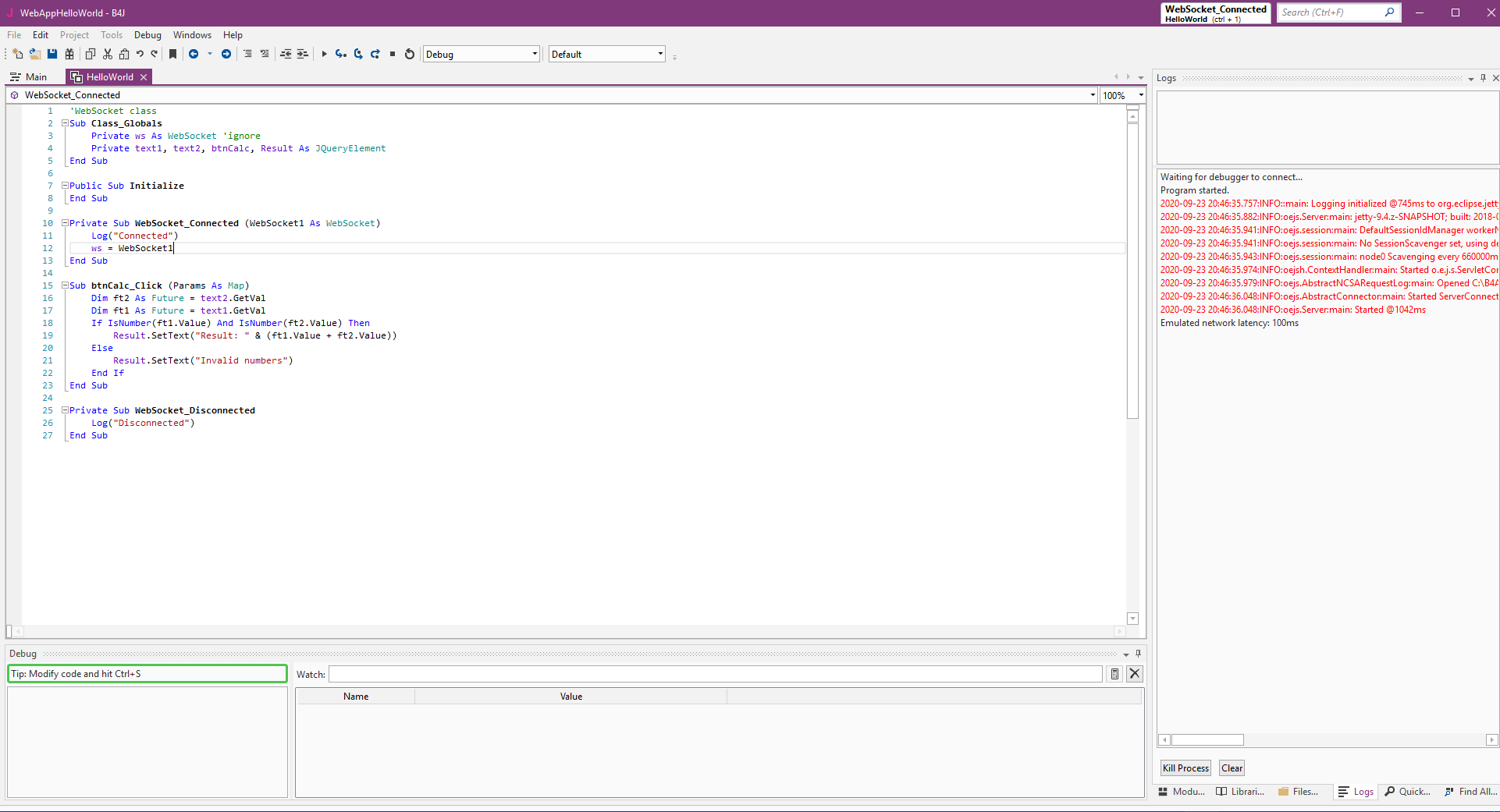Open the Logs panel options dropdown arrow
The width and height of the screenshot is (1500, 812).
tap(1471, 79)
